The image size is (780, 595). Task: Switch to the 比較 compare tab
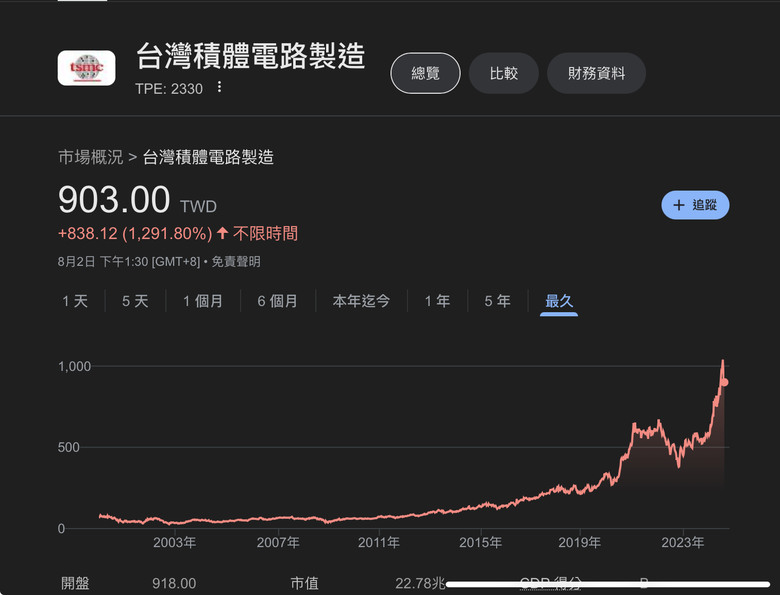tap(503, 73)
